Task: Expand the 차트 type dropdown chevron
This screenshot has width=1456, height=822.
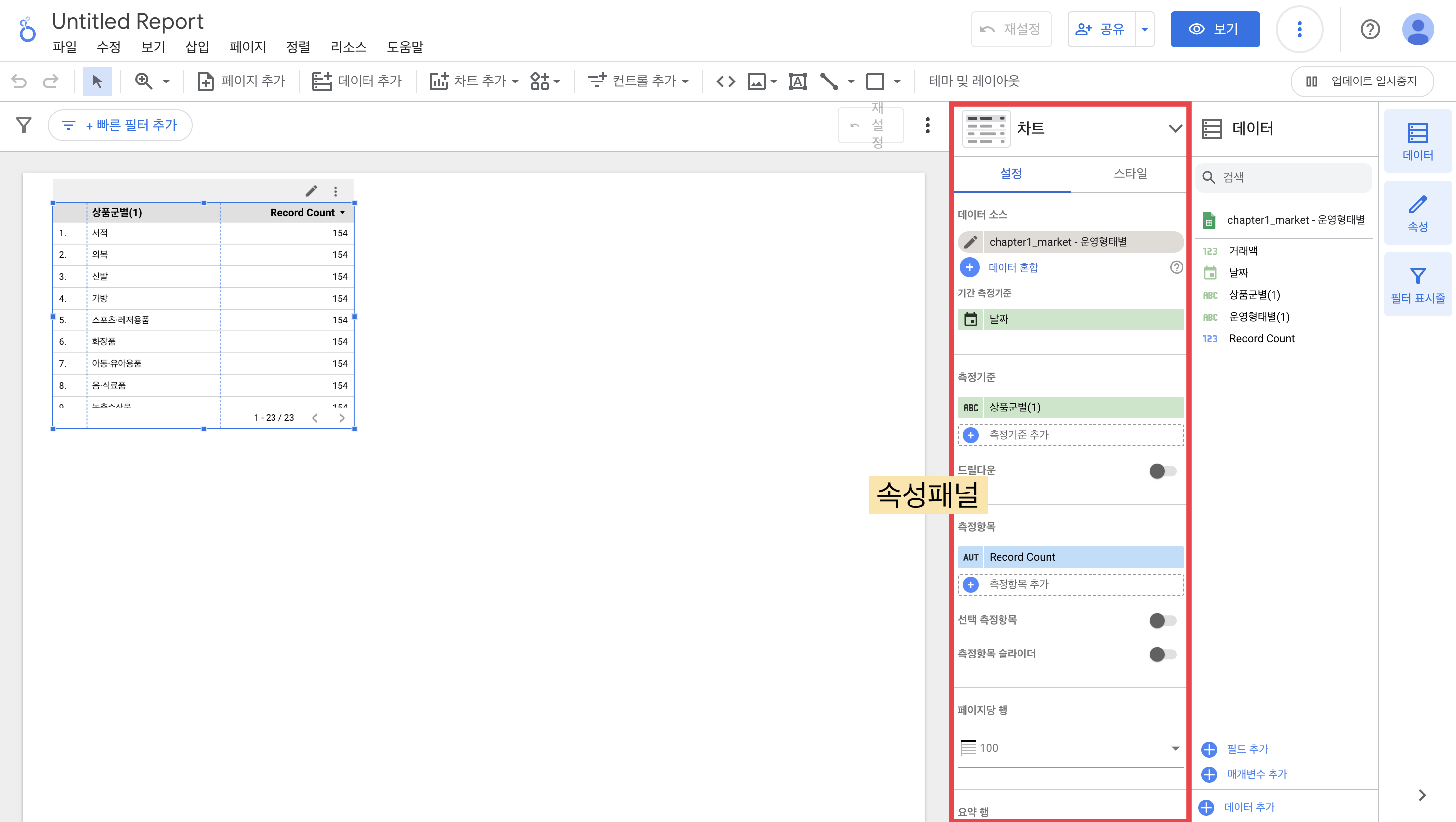Action: tap(1175, 128)
